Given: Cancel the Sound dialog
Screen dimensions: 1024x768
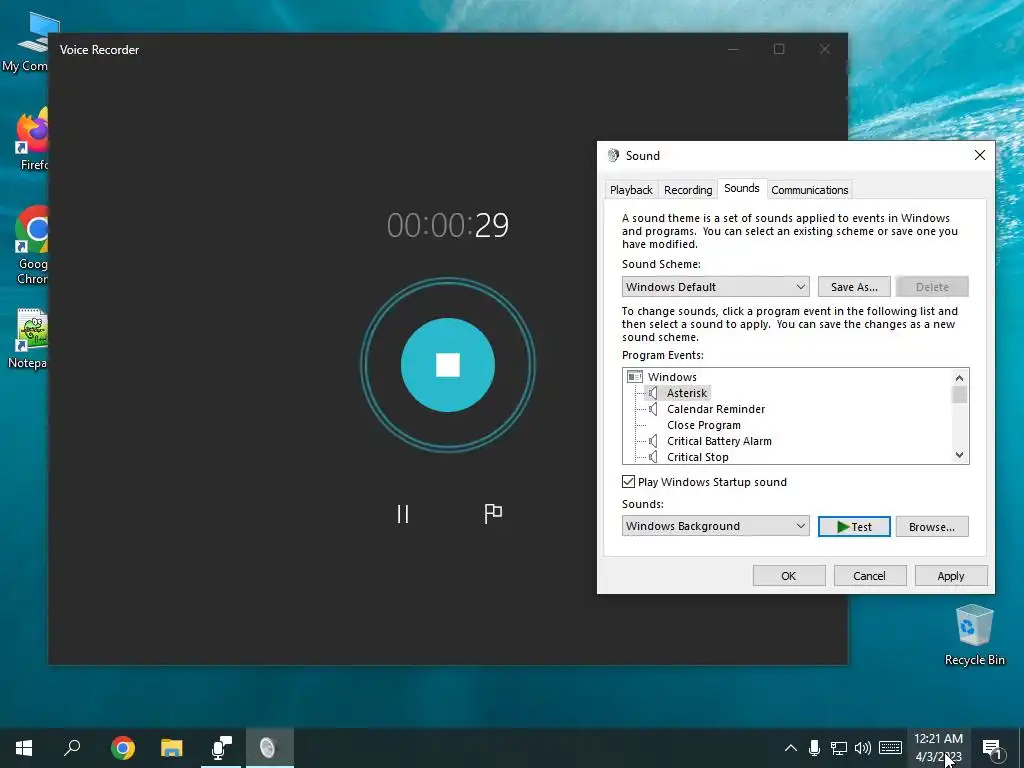Looking at the screenshot, I should click(870, 576).
